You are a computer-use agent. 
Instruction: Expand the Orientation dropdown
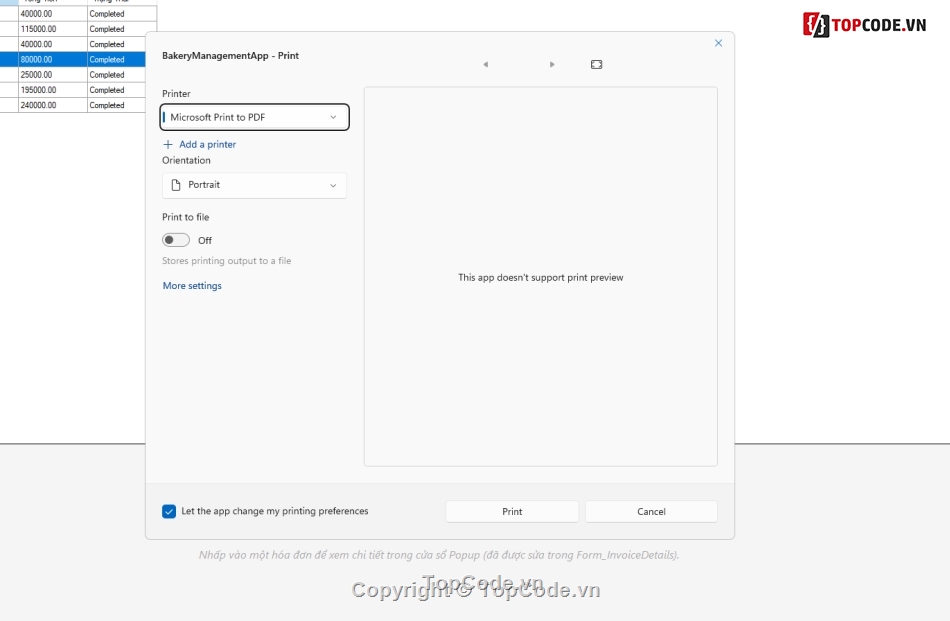tap(255, 185)
